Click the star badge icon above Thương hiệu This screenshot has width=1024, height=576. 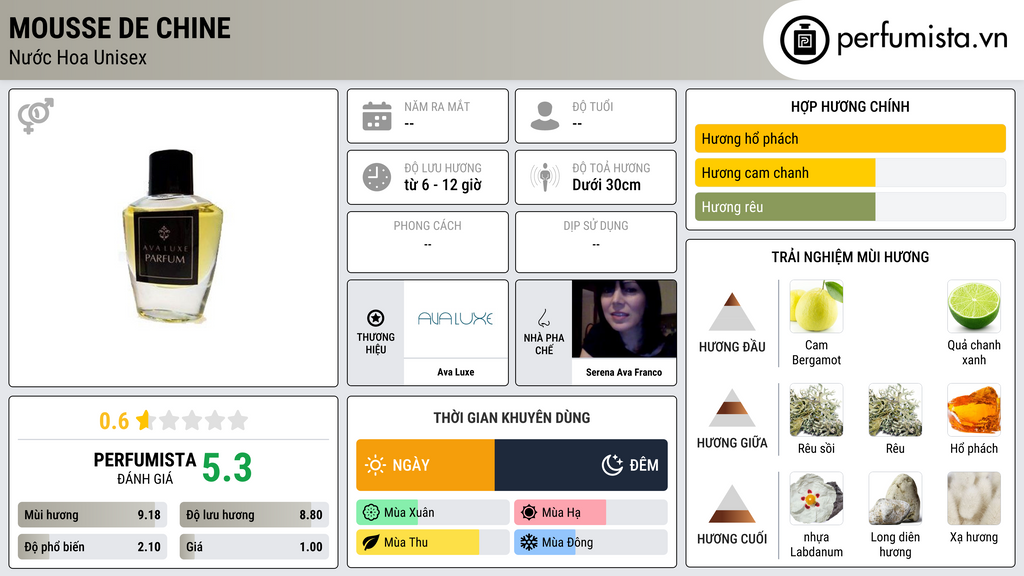(x=376, y=318)
